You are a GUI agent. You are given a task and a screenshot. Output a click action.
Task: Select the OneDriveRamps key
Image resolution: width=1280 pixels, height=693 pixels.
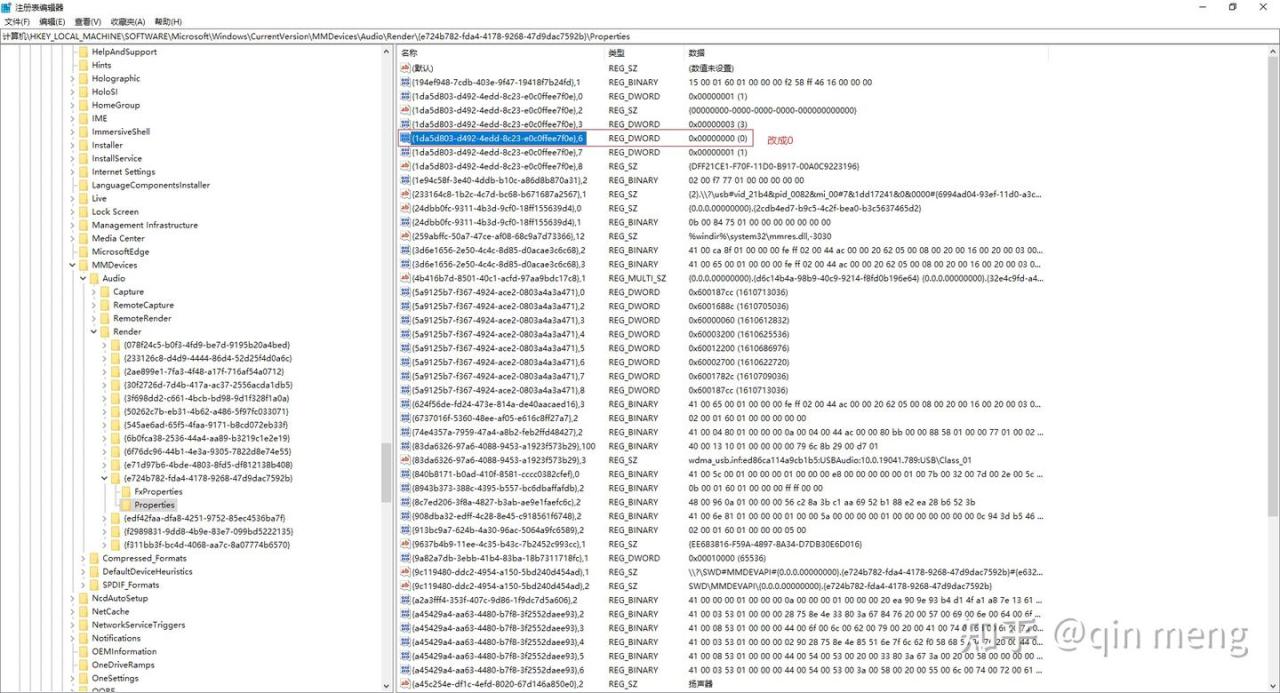tap(123, 665)
